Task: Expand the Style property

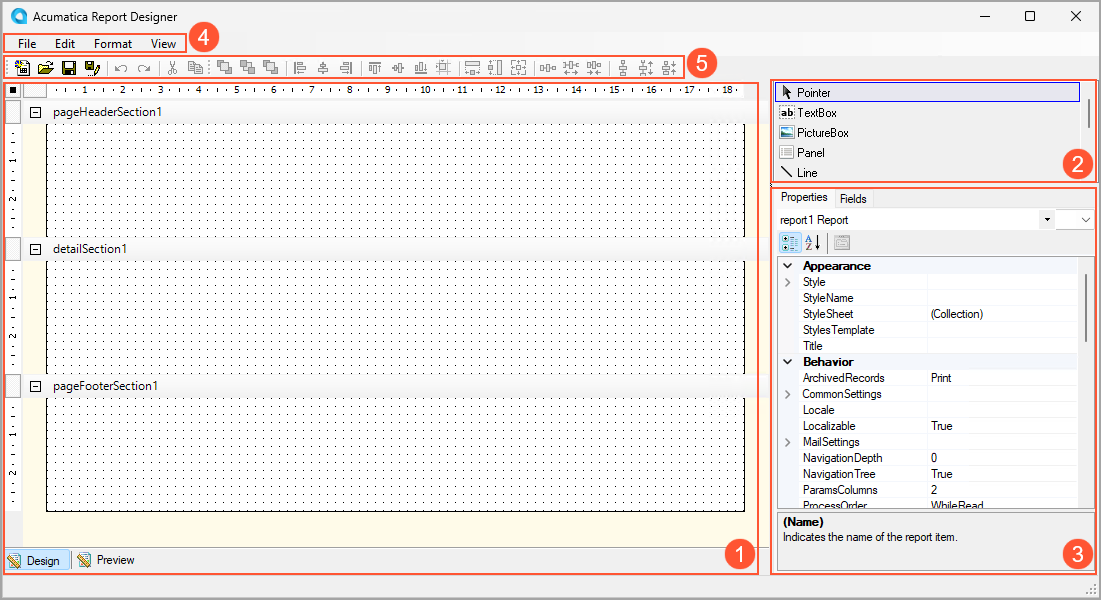Action: [788, 282]
